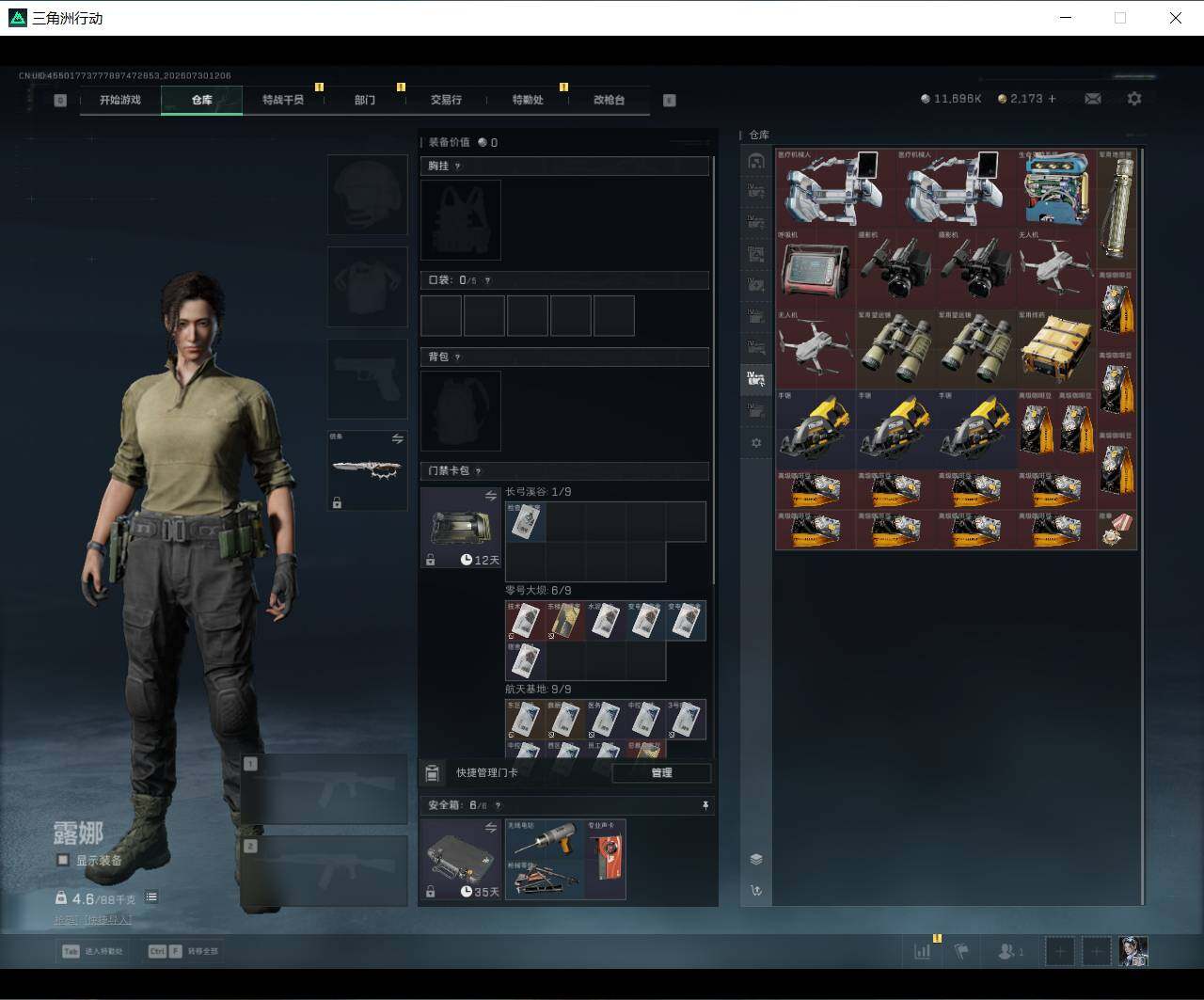Open the 特勤处 tab
The height and width of the screenshot is (1000, 1204).
point(528,100)
